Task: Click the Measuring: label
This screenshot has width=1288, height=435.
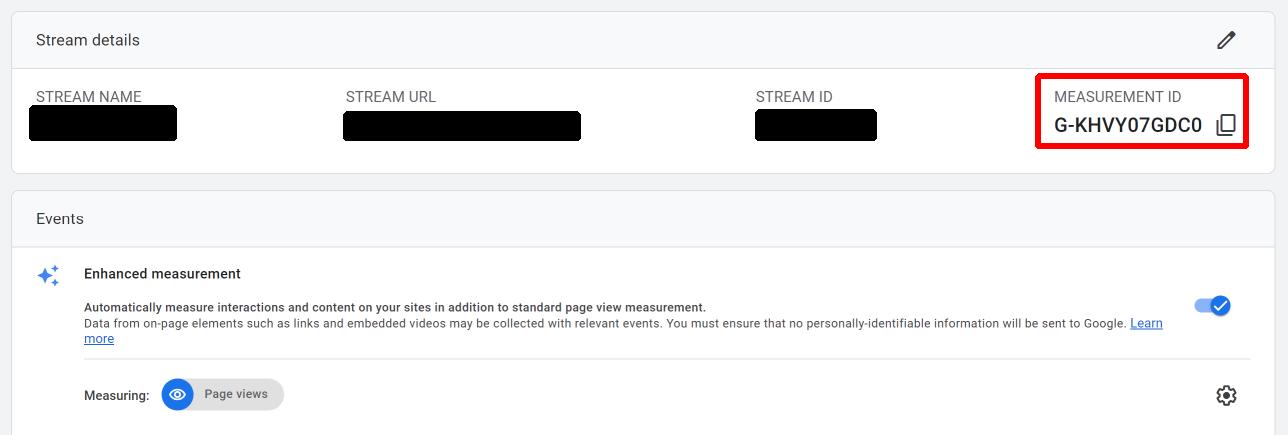Action: coord(116,396)
